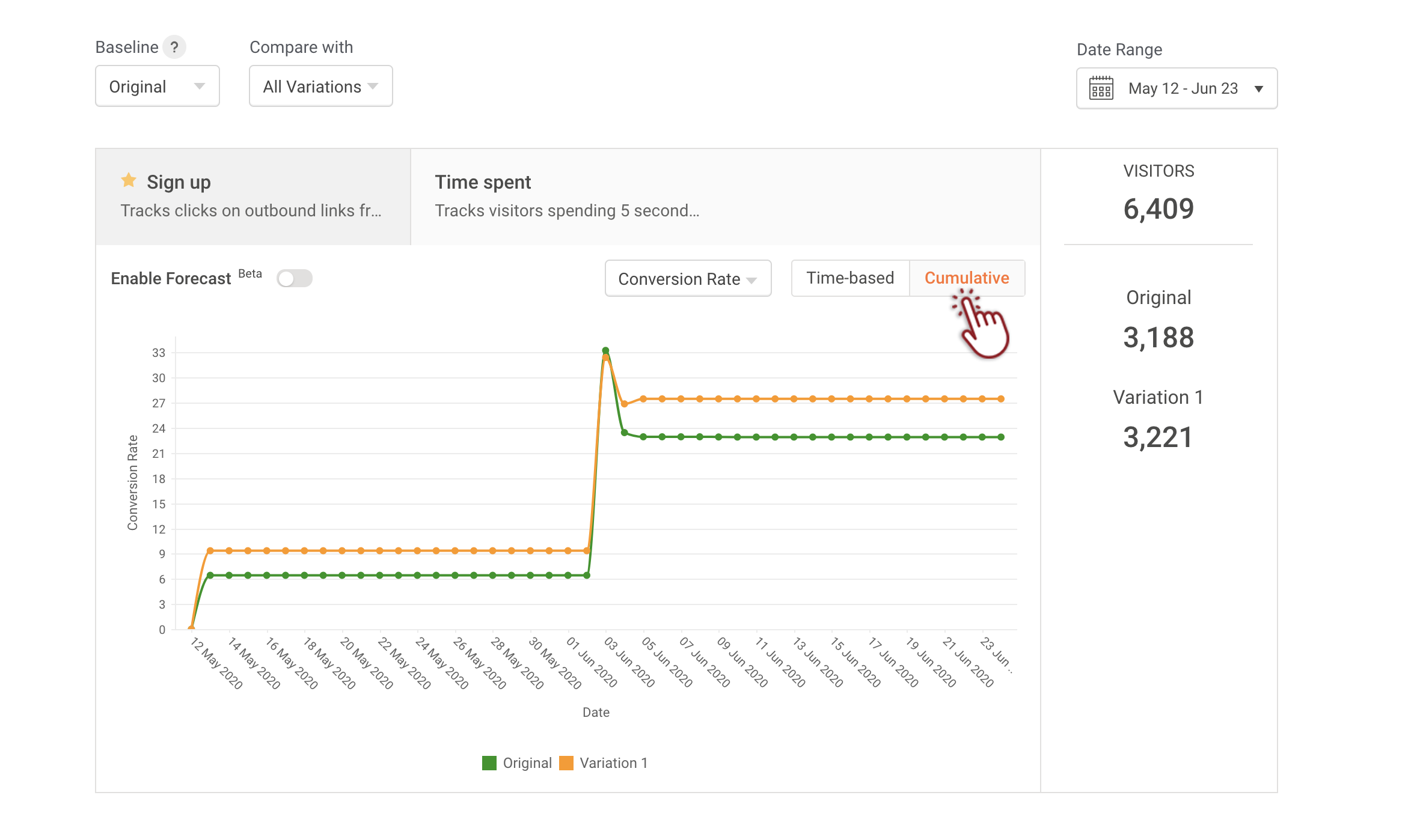The width and height of the screenshot is (1420, 840).
Task: Click the last green data point on chart
Action: pos(1001,437)
